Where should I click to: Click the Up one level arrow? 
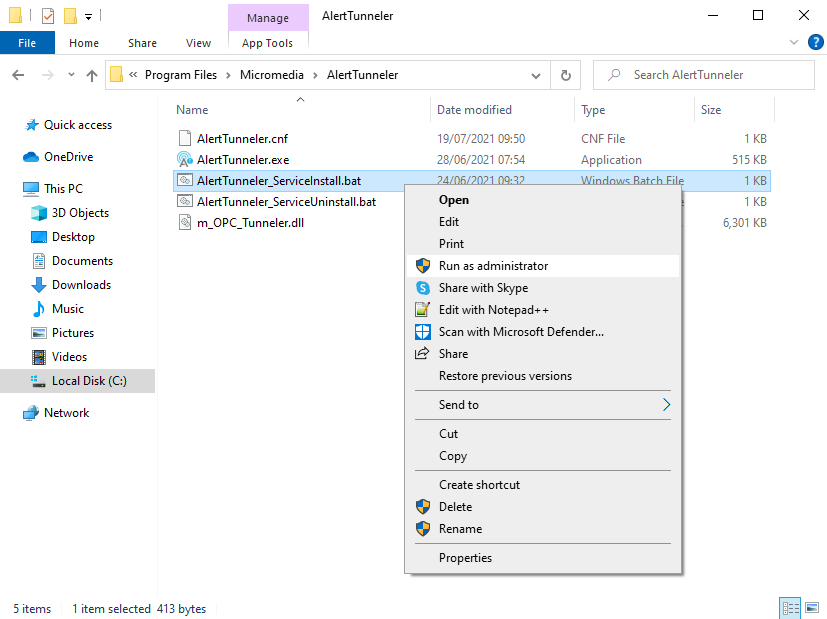tap(92, 75)
